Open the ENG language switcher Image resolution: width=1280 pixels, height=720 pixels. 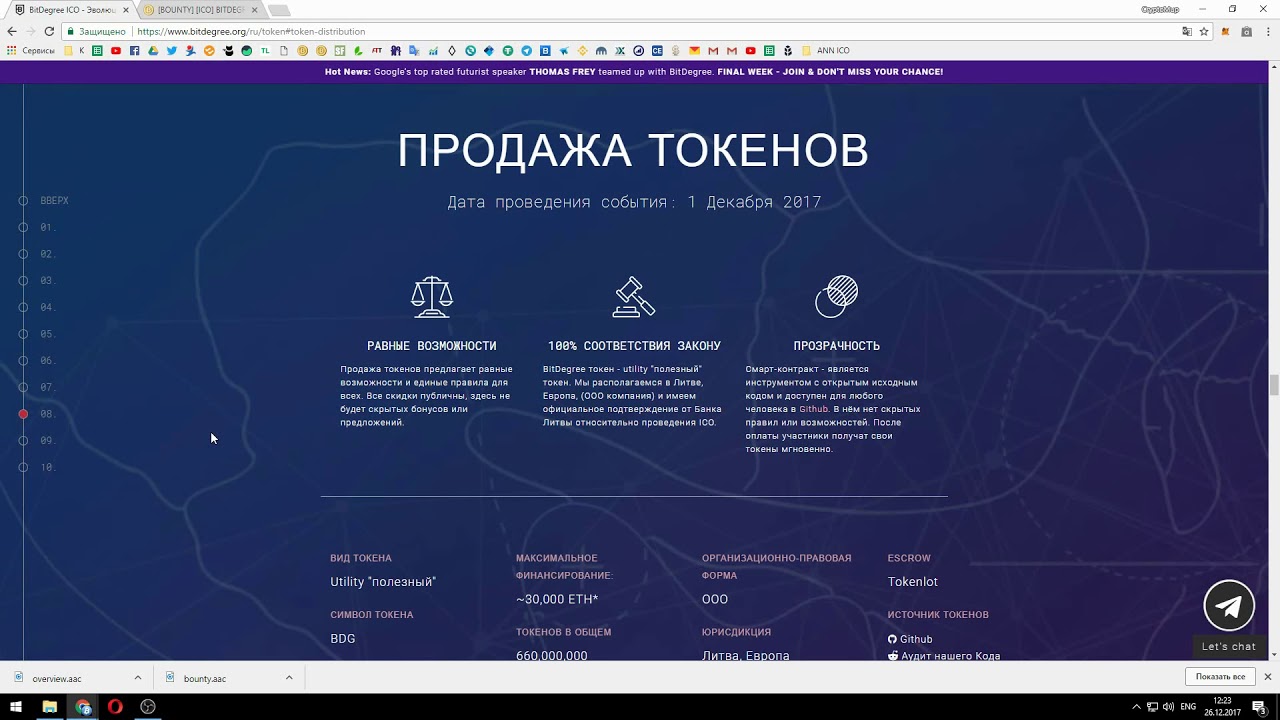coord(1188,707)
